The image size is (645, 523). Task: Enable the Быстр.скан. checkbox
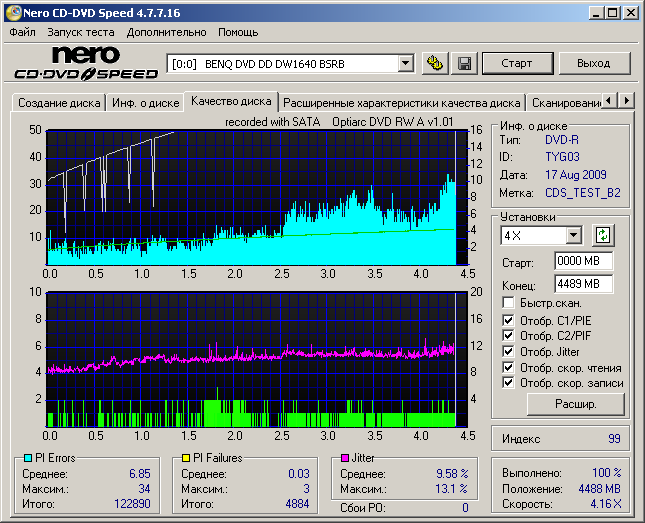509,302
